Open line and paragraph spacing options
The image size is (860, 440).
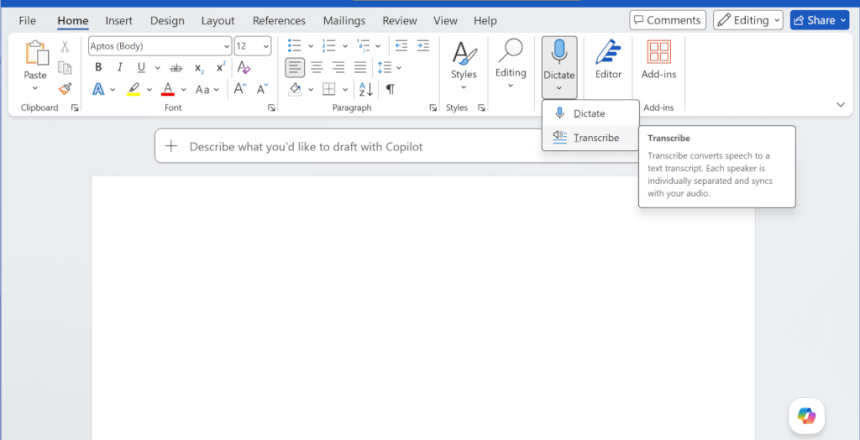[x=389, y=67]
